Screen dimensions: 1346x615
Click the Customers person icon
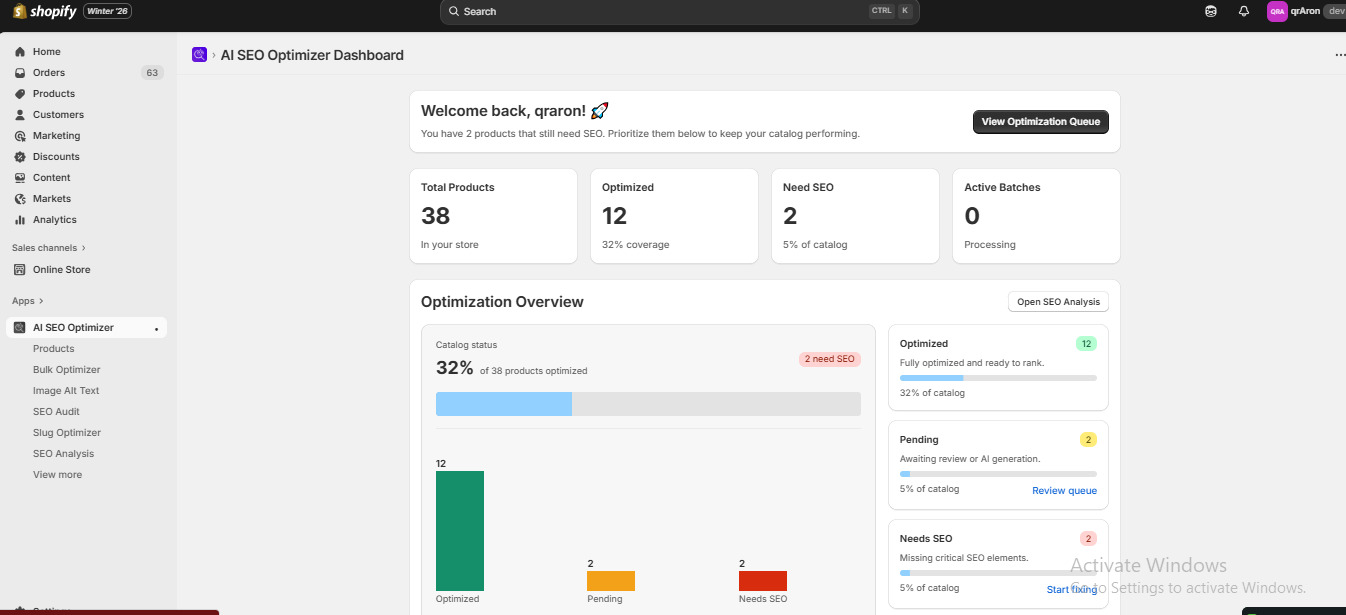20,115
